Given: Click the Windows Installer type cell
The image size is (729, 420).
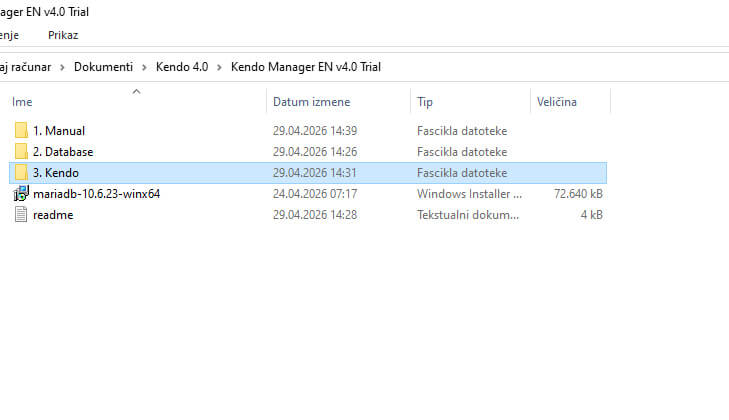Looking at the screenshot, I should coord(470,193).
